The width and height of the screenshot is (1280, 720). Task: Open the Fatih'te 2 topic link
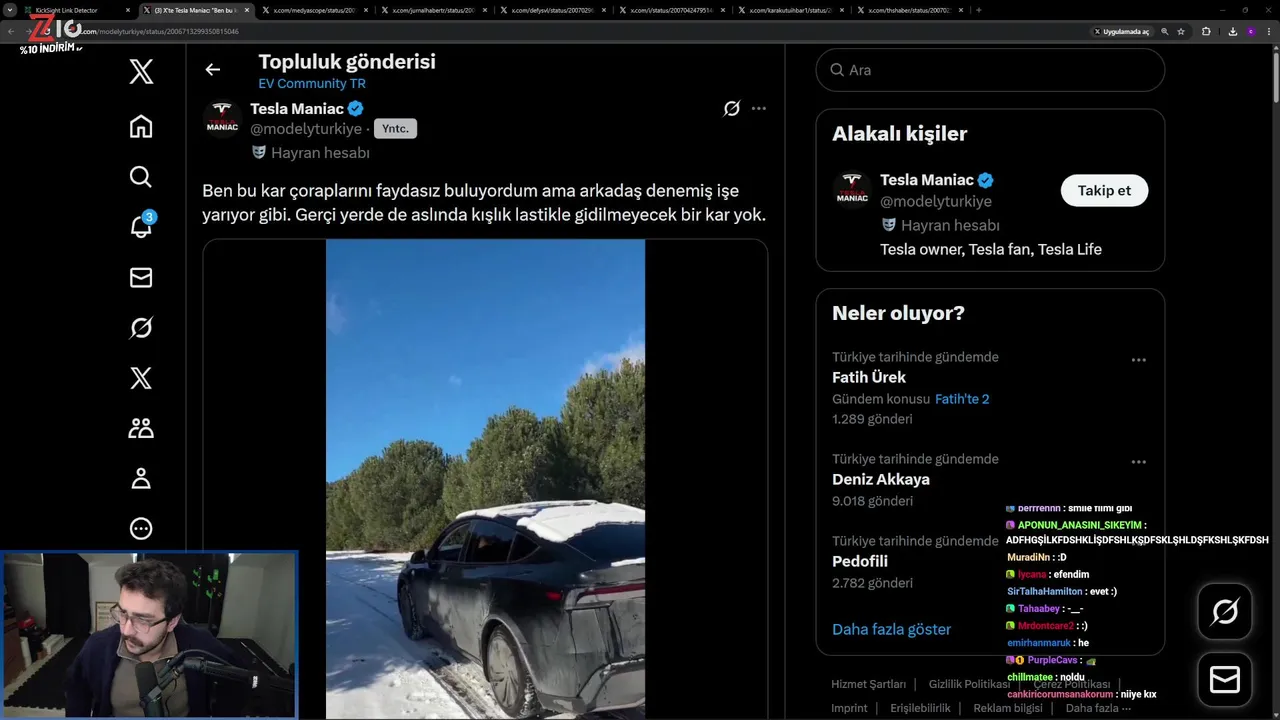tap(962, 399)
